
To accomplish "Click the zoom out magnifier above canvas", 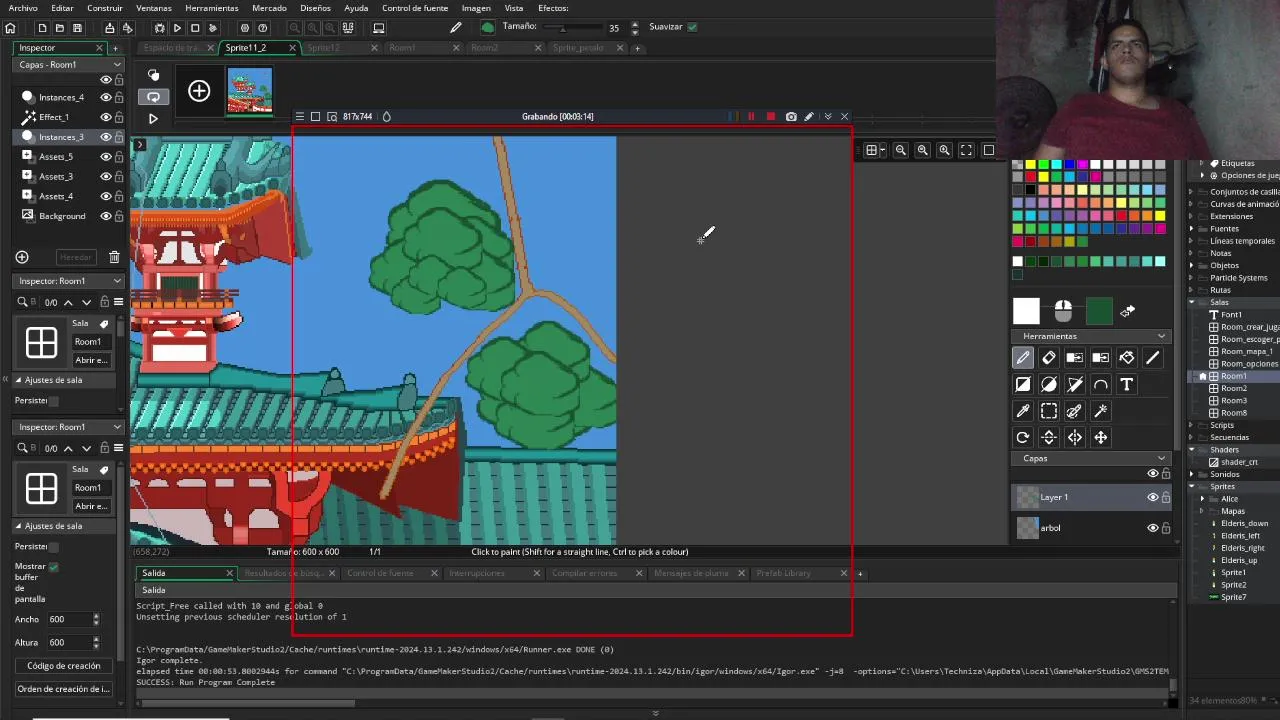I will 901,150.
